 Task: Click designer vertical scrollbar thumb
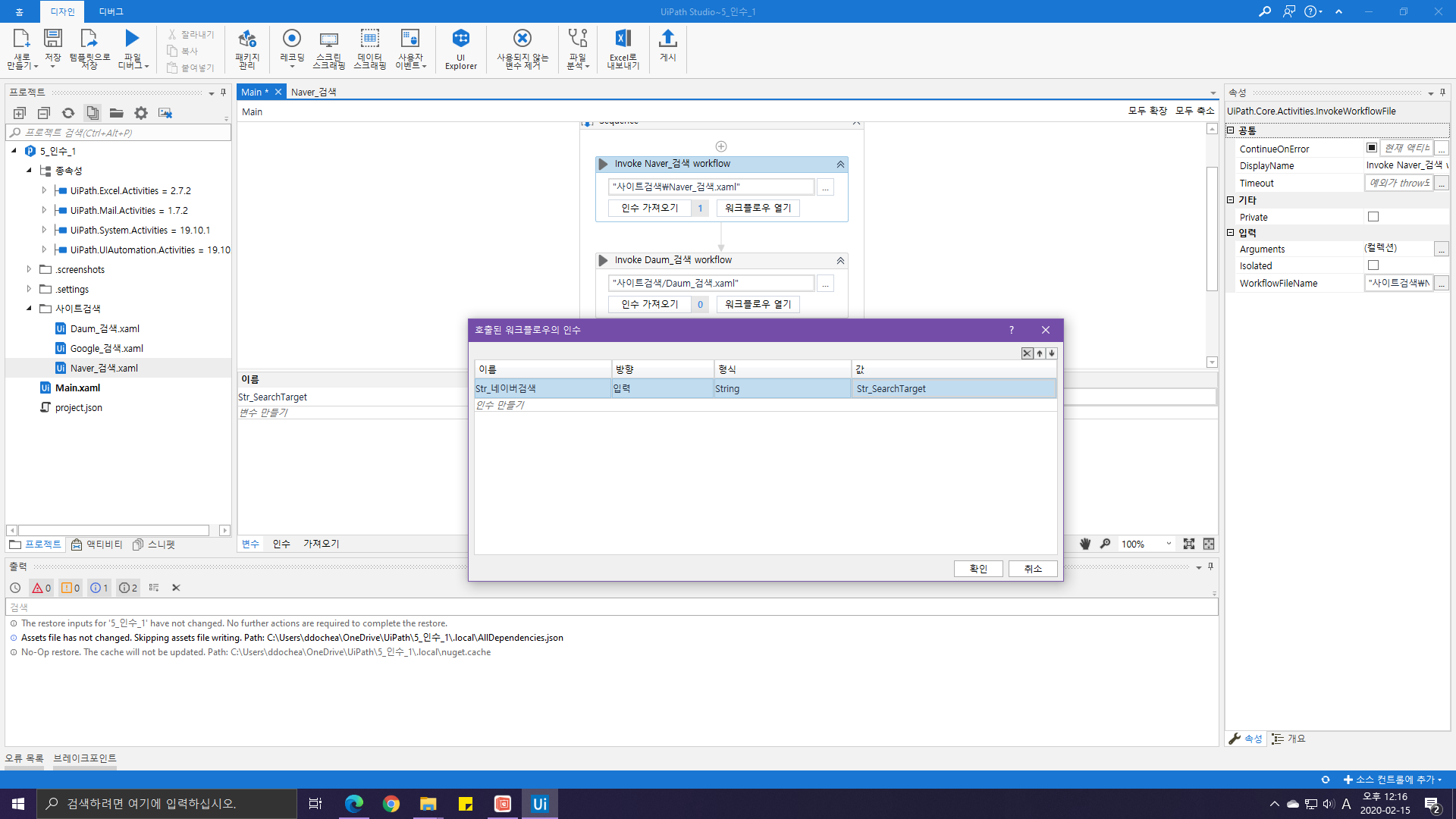[x=1212, y=227]
